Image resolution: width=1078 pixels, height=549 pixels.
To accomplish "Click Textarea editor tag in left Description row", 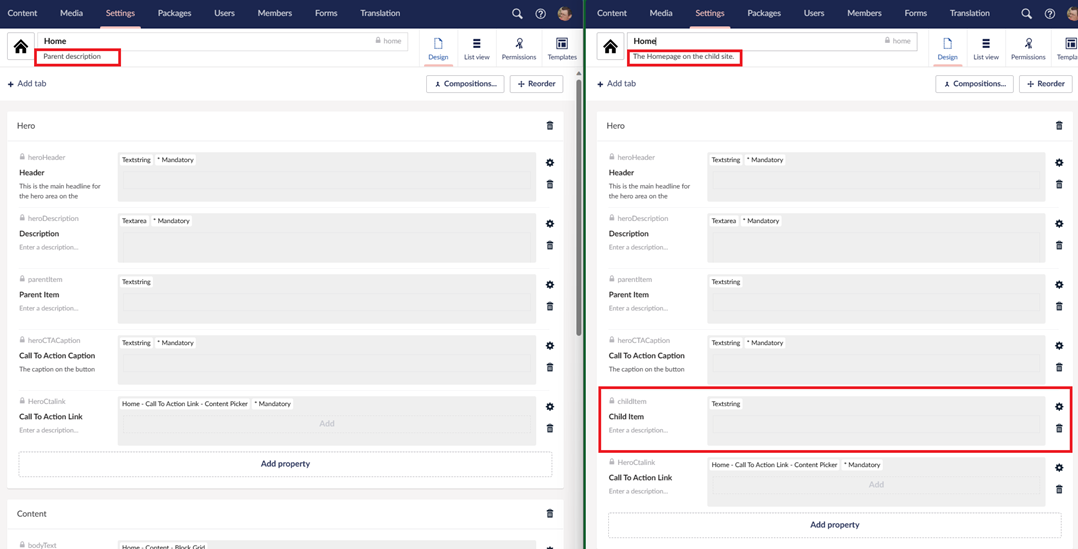I will click(x=134, y=221).
